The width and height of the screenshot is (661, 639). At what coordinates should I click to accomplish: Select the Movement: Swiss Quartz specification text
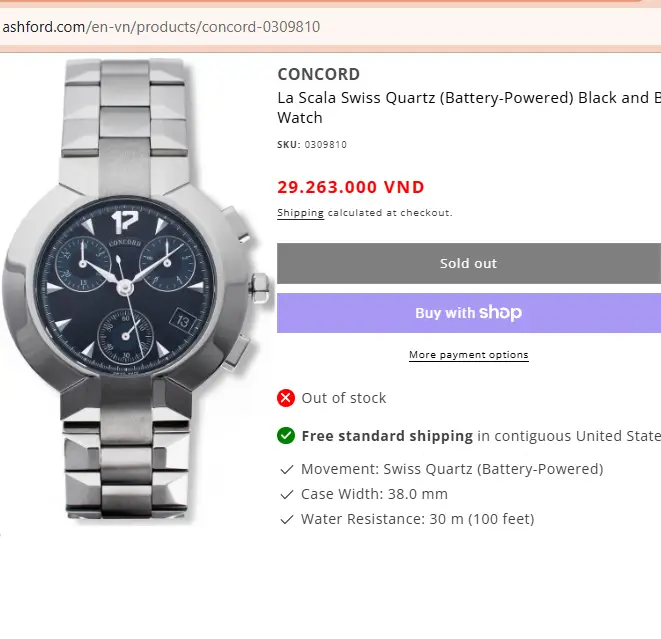[x=452, y=469]
